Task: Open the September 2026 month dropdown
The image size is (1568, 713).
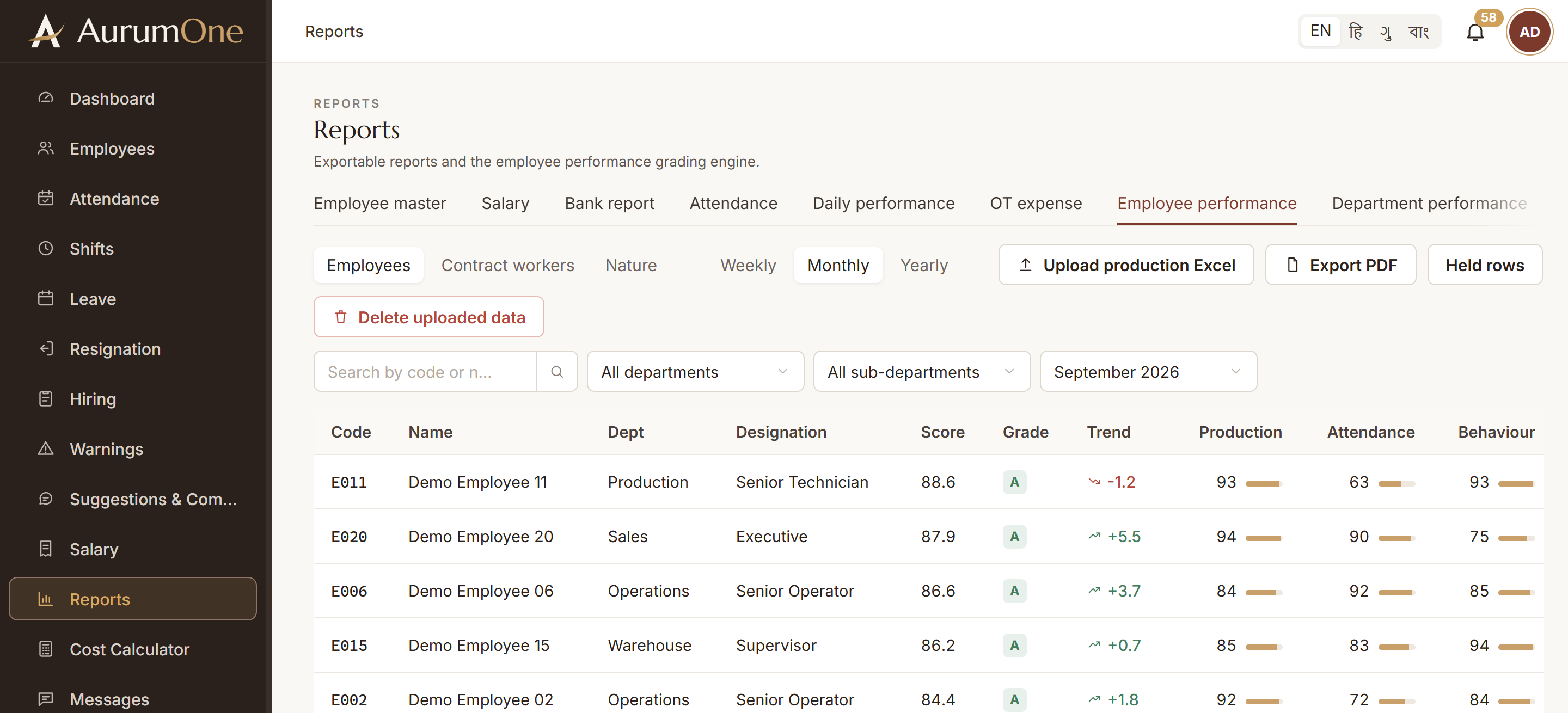Action: point(1148,371)
